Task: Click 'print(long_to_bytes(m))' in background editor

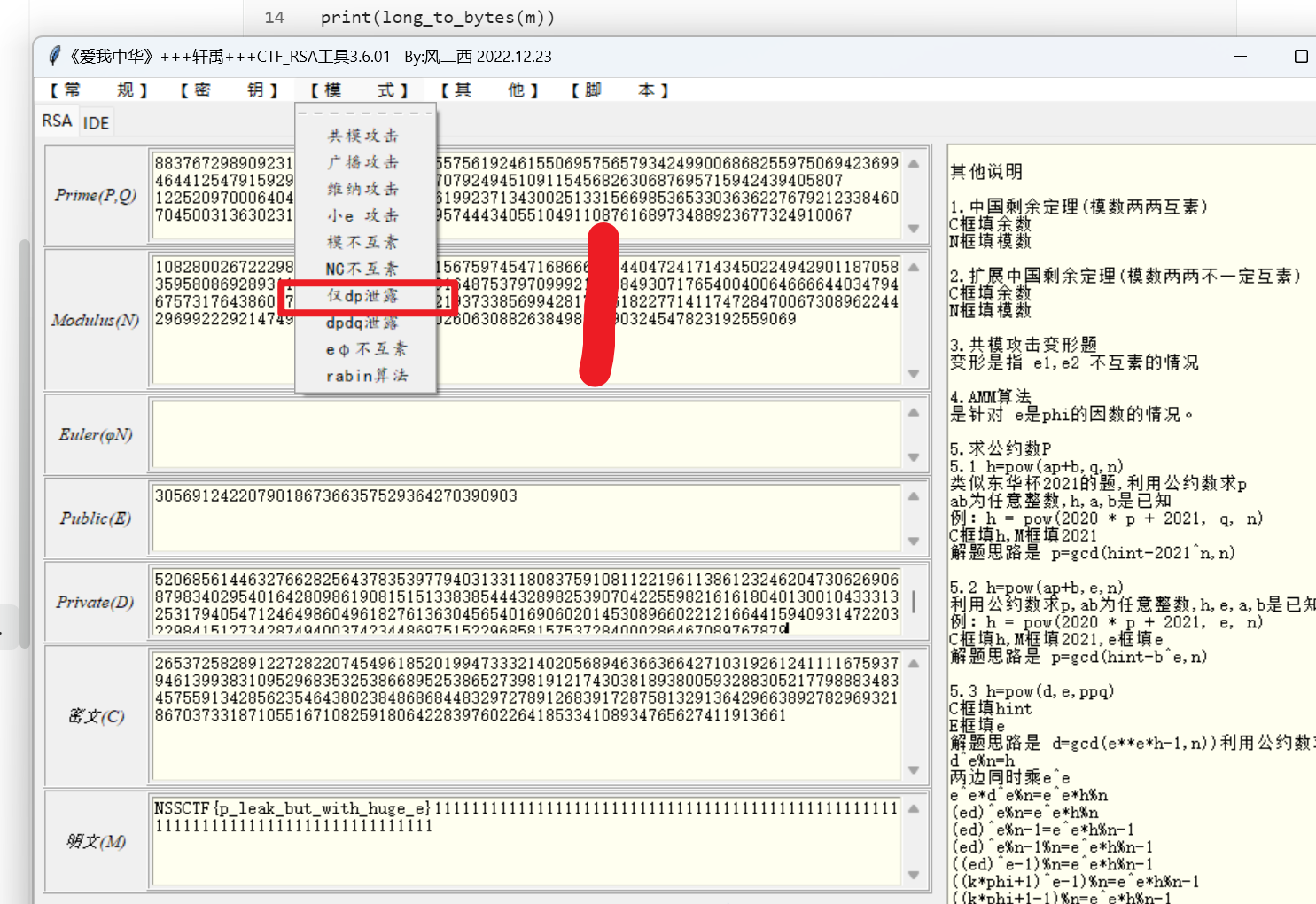Action: pos(438,17)
